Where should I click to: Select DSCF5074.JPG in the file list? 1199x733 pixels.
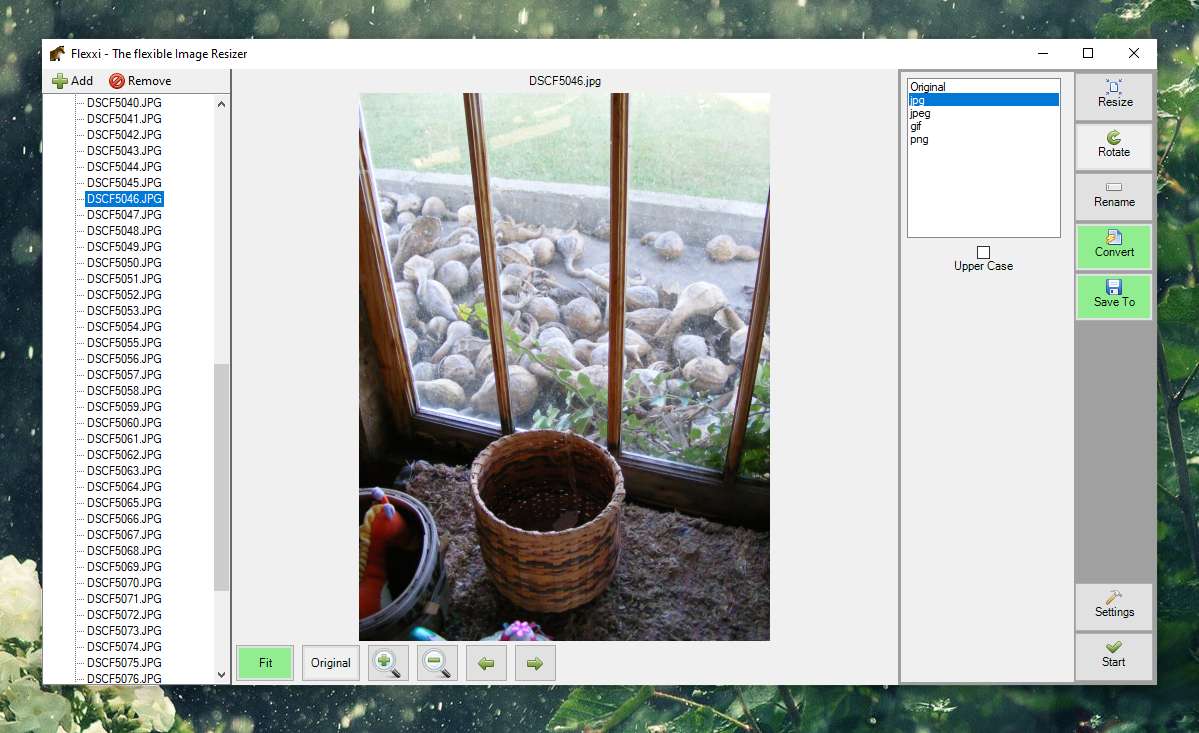tap(124, 647)
